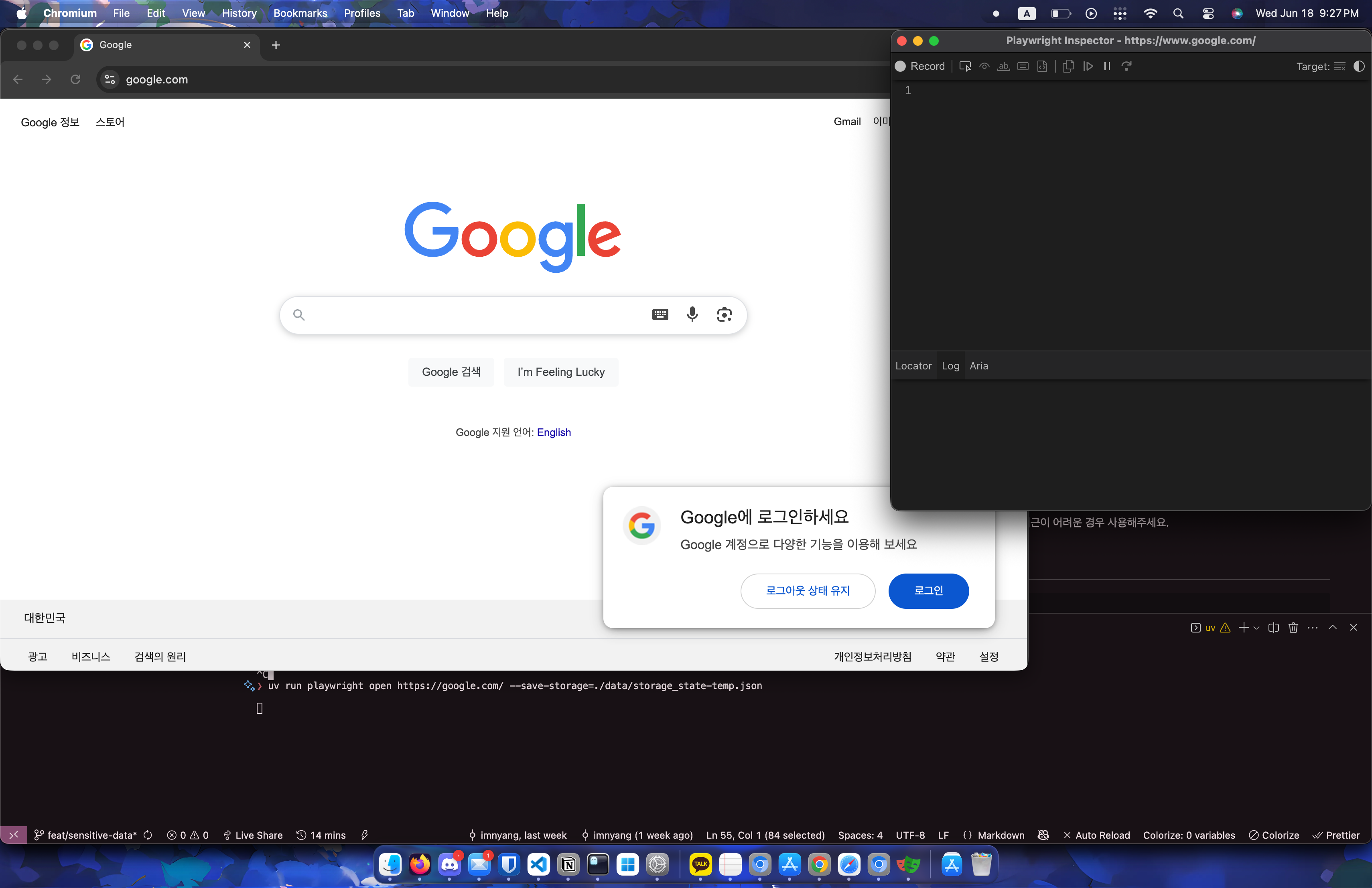The height and width of the screenshot is (888, 1372).
Task: Open the Locator tab
Action: click(x=913, y=366)
